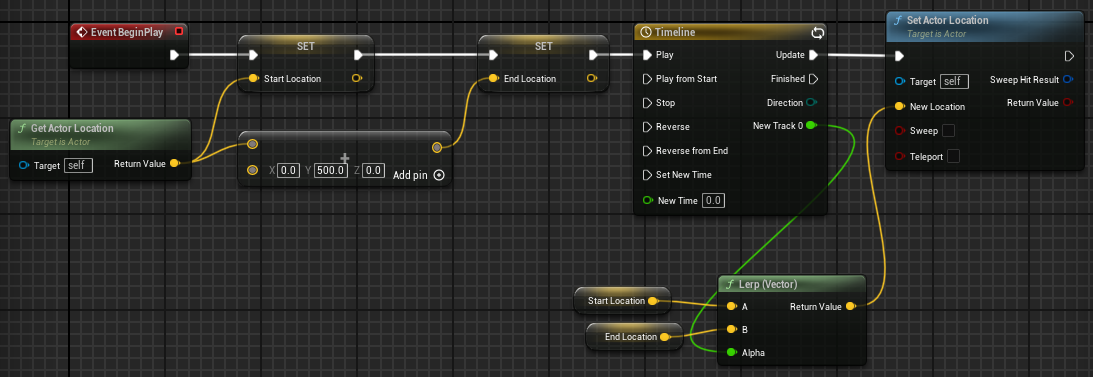Screen dimensions: 1093x377
Task: Click the Timeline loop icon
Action: coord(818,32)
